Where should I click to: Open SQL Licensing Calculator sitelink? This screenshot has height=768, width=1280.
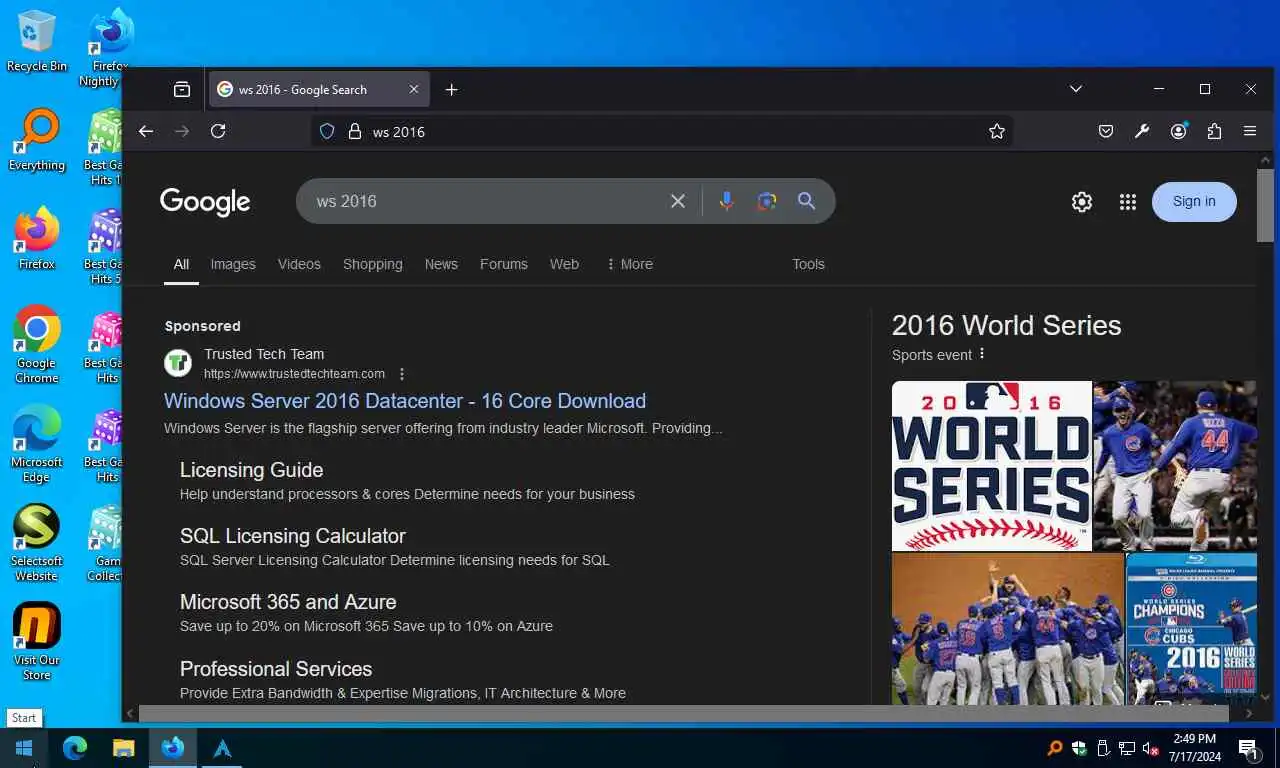pyautogui.click(x=293, y=536)
